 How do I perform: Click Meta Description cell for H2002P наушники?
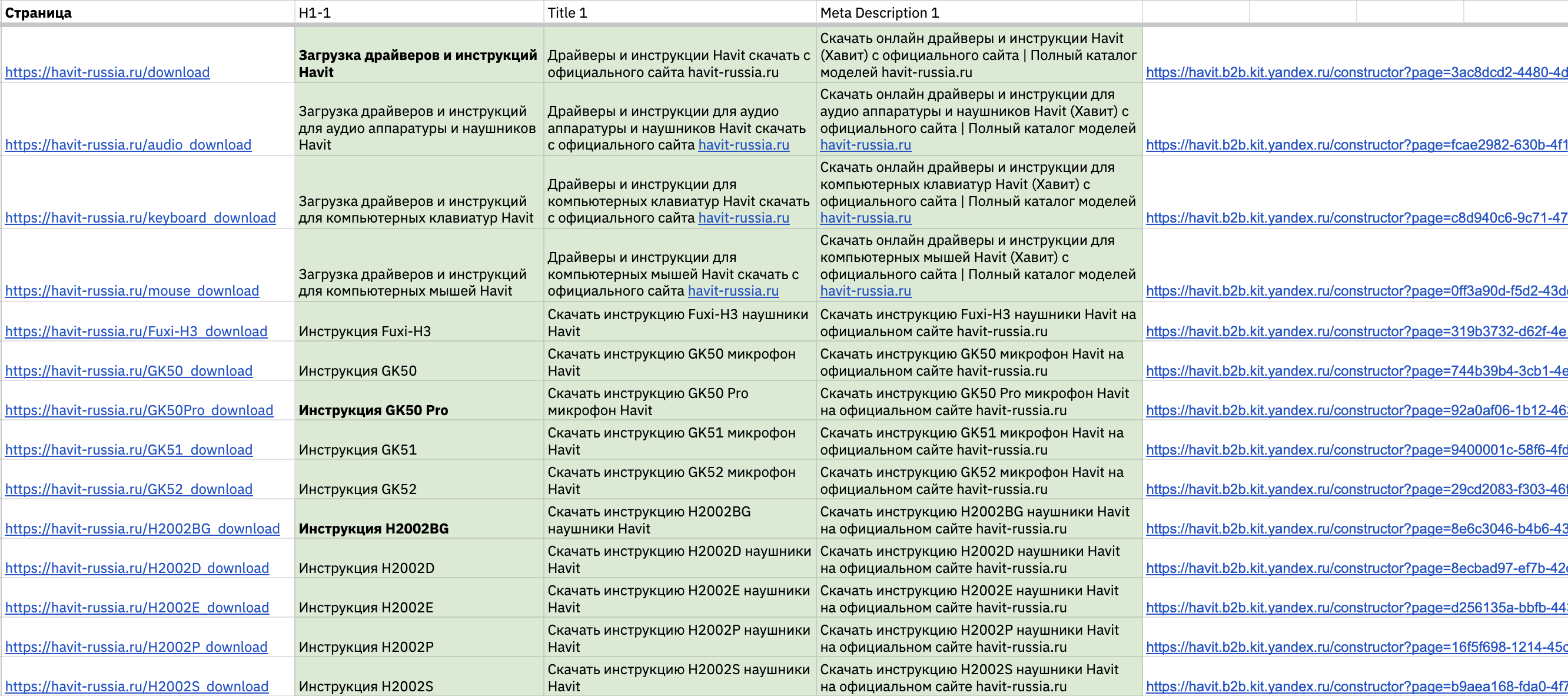point(979,638)
